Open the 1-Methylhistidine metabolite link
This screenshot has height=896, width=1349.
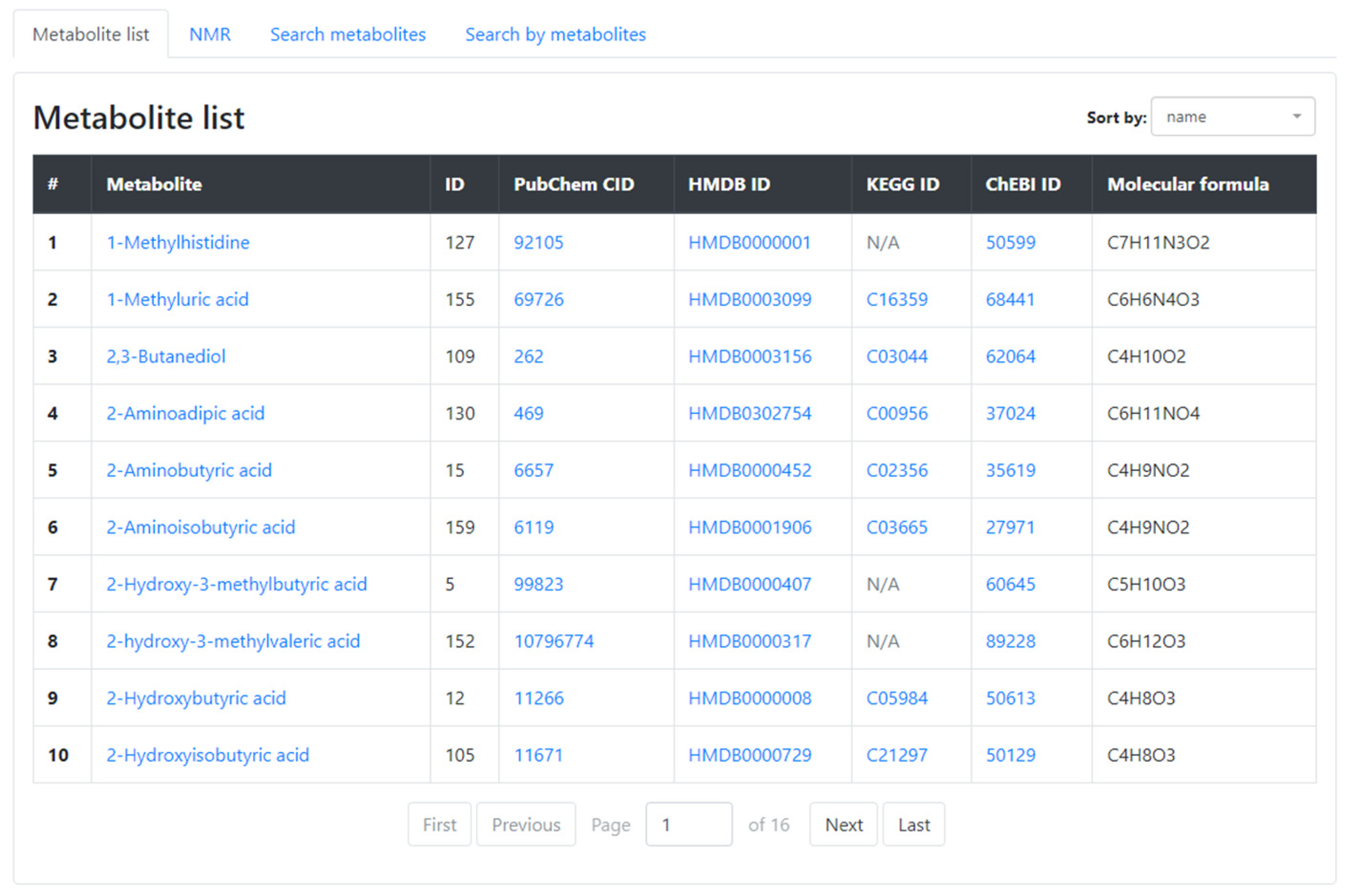coord(179,242)
